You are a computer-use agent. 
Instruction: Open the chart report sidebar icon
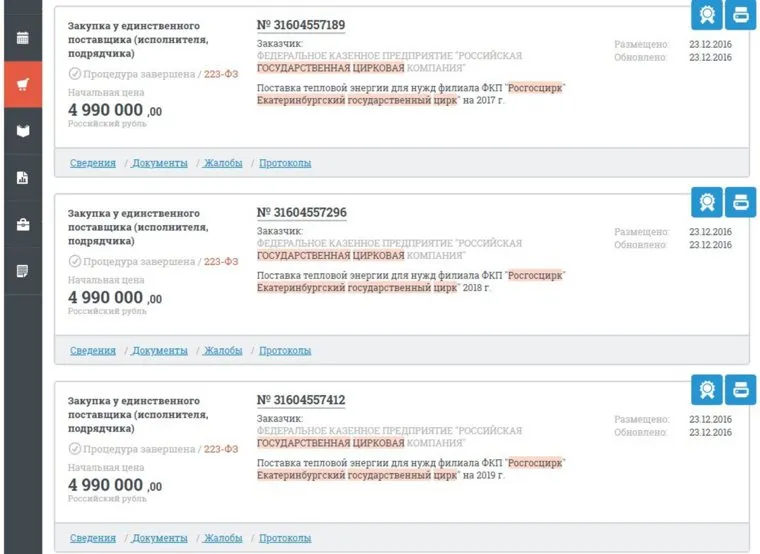click(22, 178)
